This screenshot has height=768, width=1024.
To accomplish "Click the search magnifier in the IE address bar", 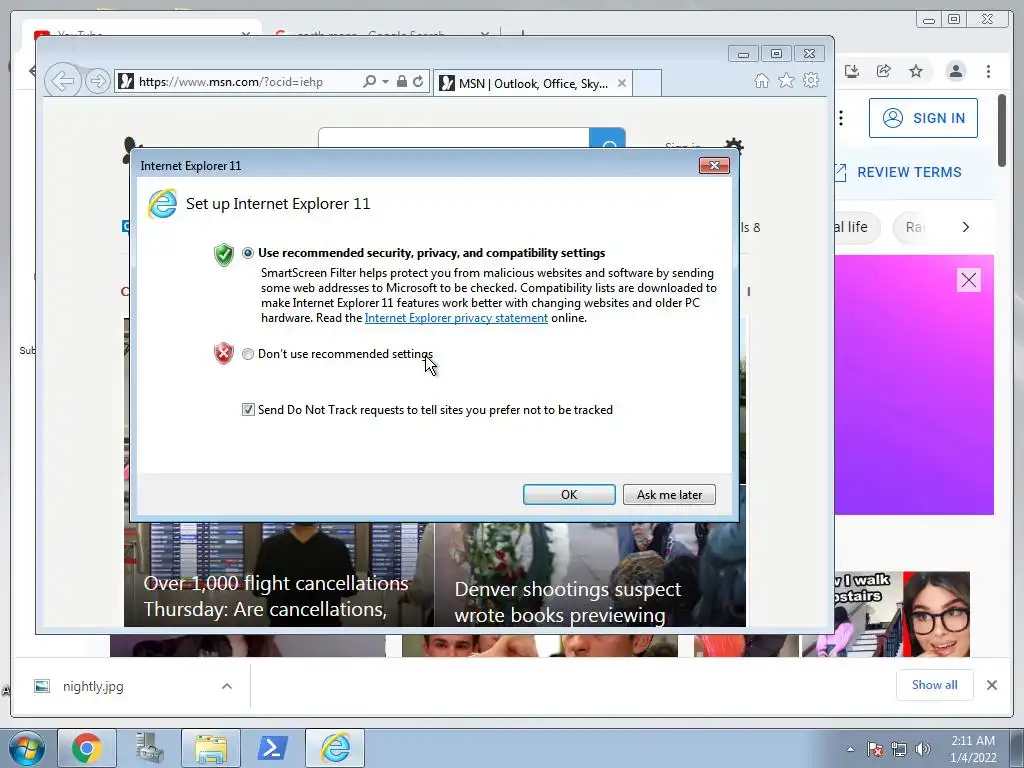I will click(370, 81).
